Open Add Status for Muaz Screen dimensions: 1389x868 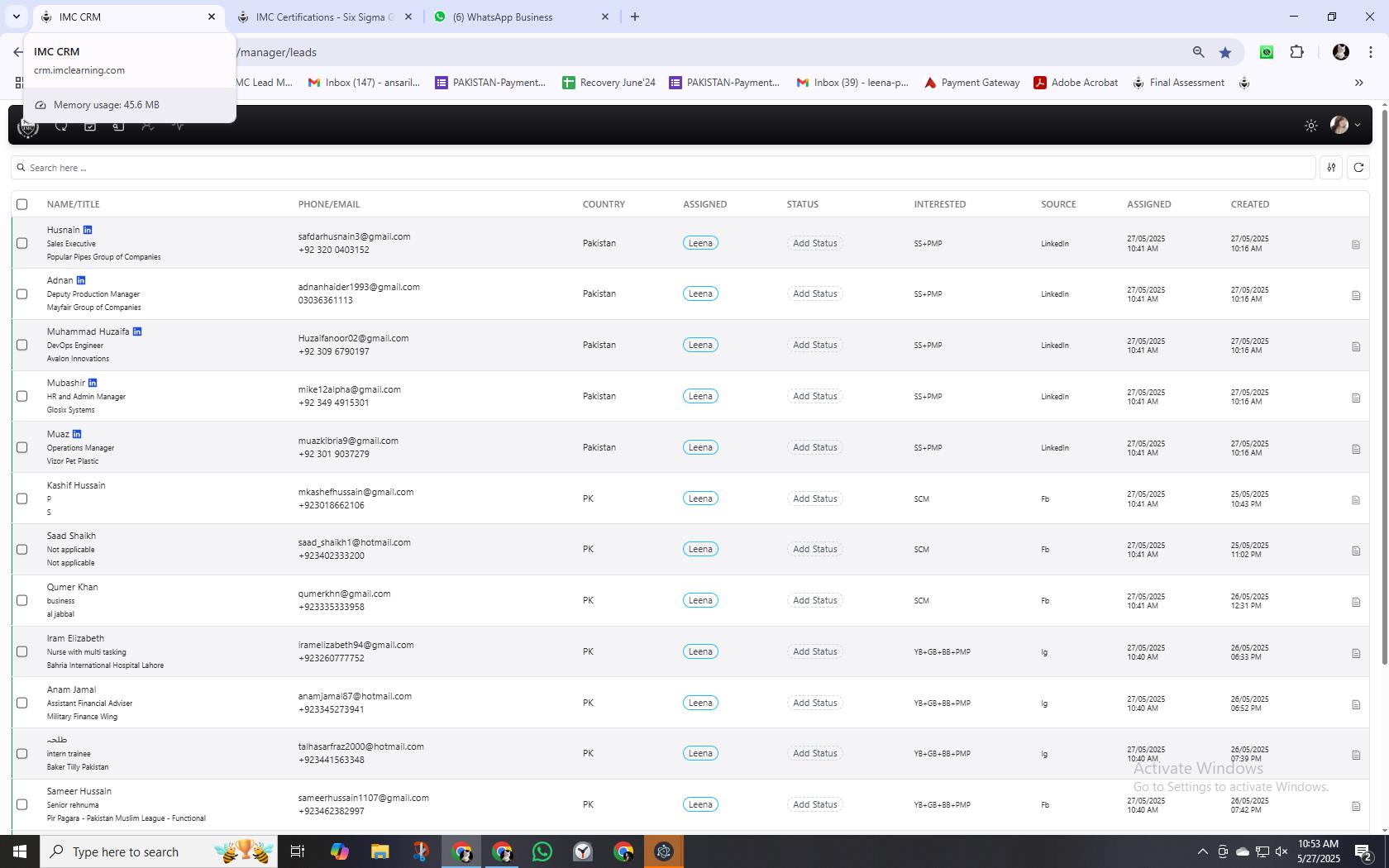click(814, 447)
